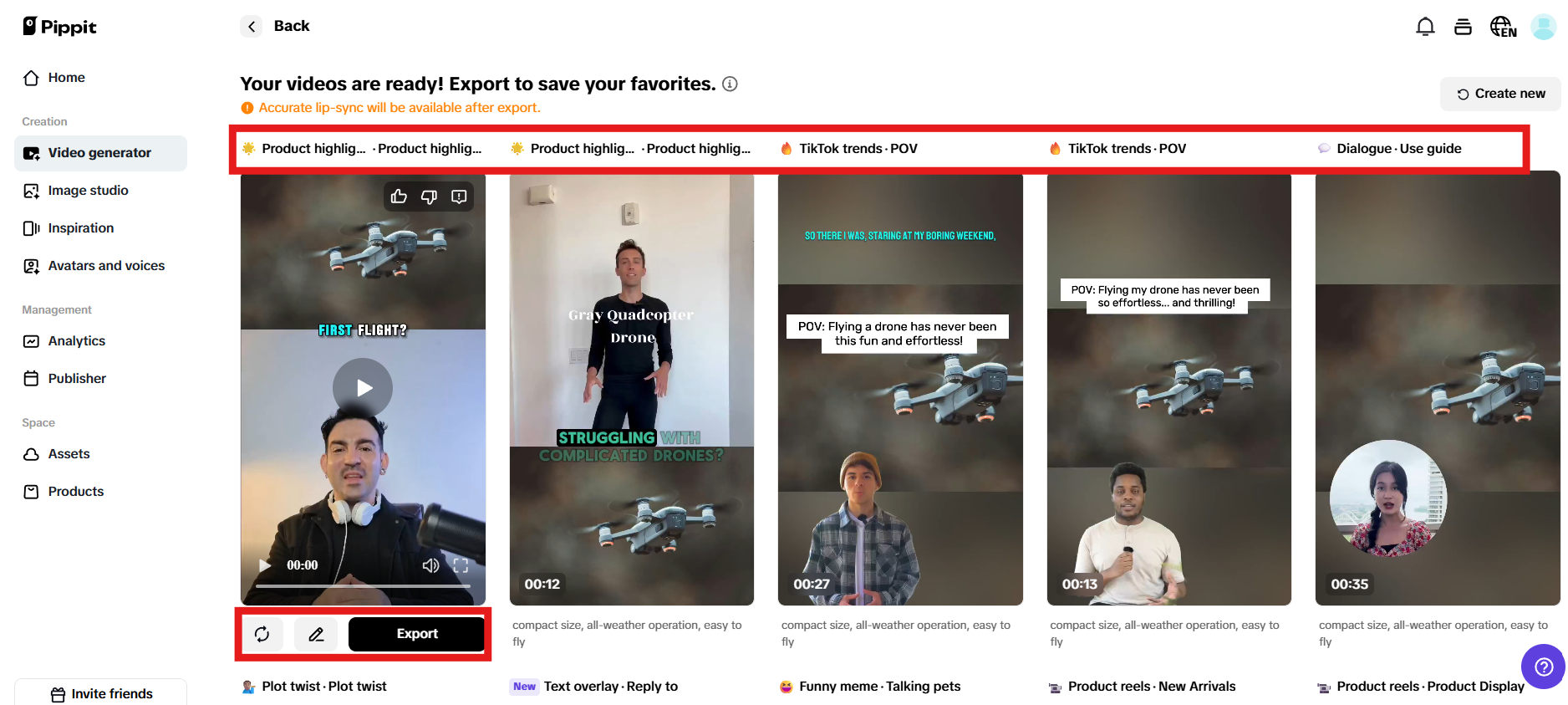Mute the first video's volume

(430, 565)
